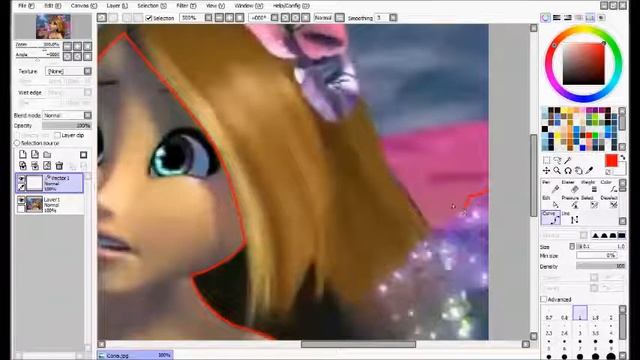The height and width of the screenshot is (360, 640).
Task: Select the Selection source radio button
Action: (17, 143)
